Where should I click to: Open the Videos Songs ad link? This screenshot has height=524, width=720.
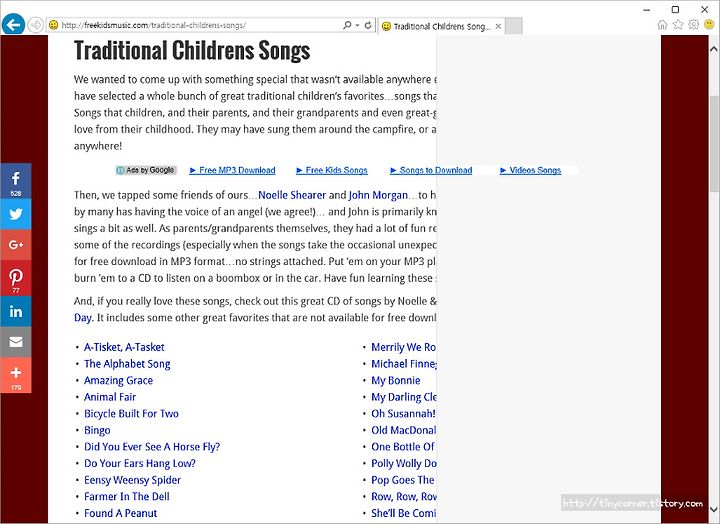pos(531,170)
